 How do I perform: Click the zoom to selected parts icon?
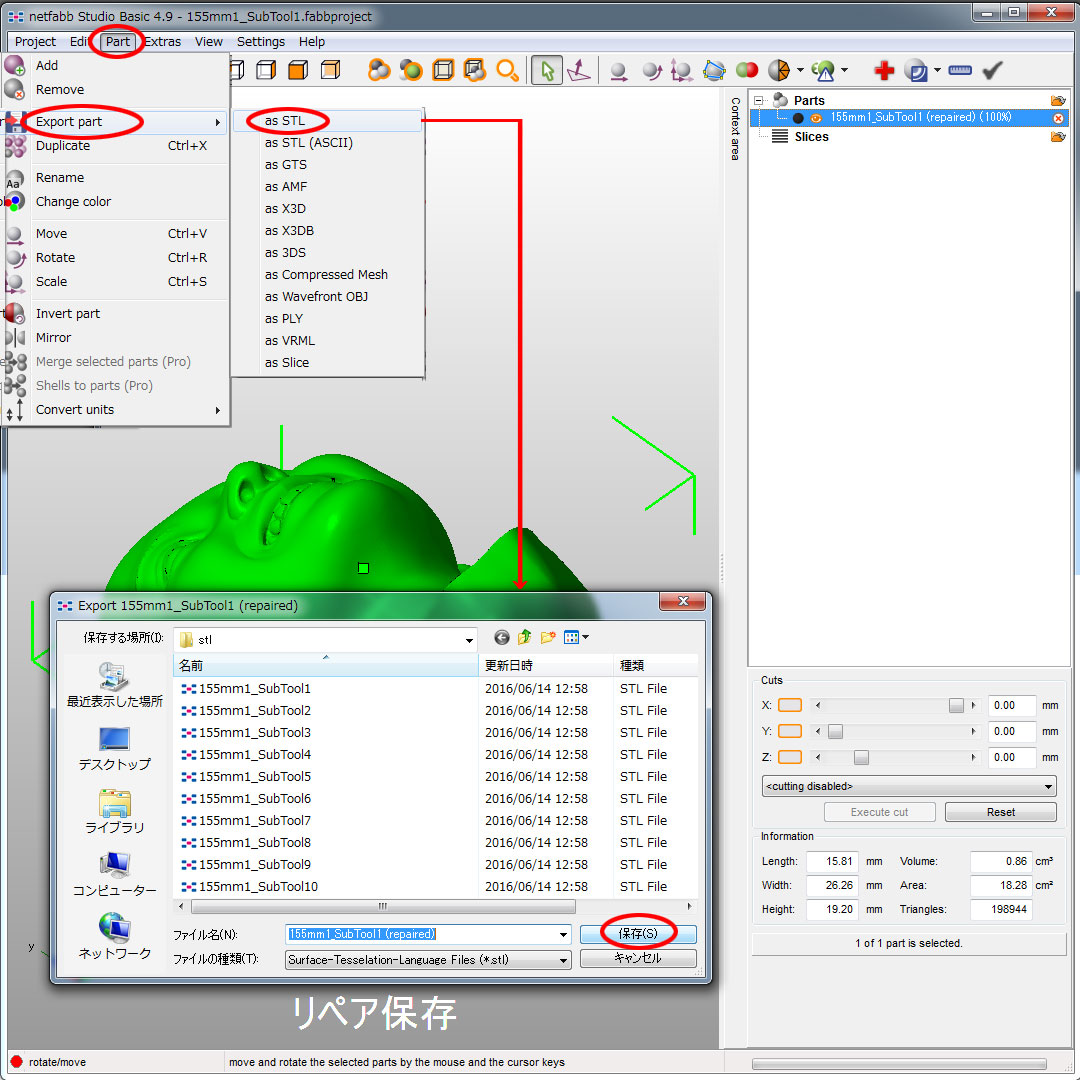pyautogui.click(x=411, y=70)
